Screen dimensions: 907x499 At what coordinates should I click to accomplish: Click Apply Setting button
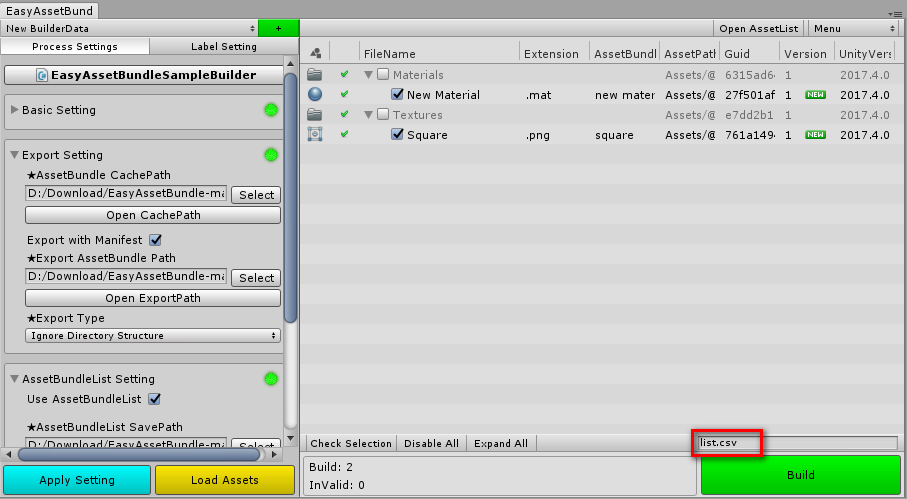(x=77, y=480)
